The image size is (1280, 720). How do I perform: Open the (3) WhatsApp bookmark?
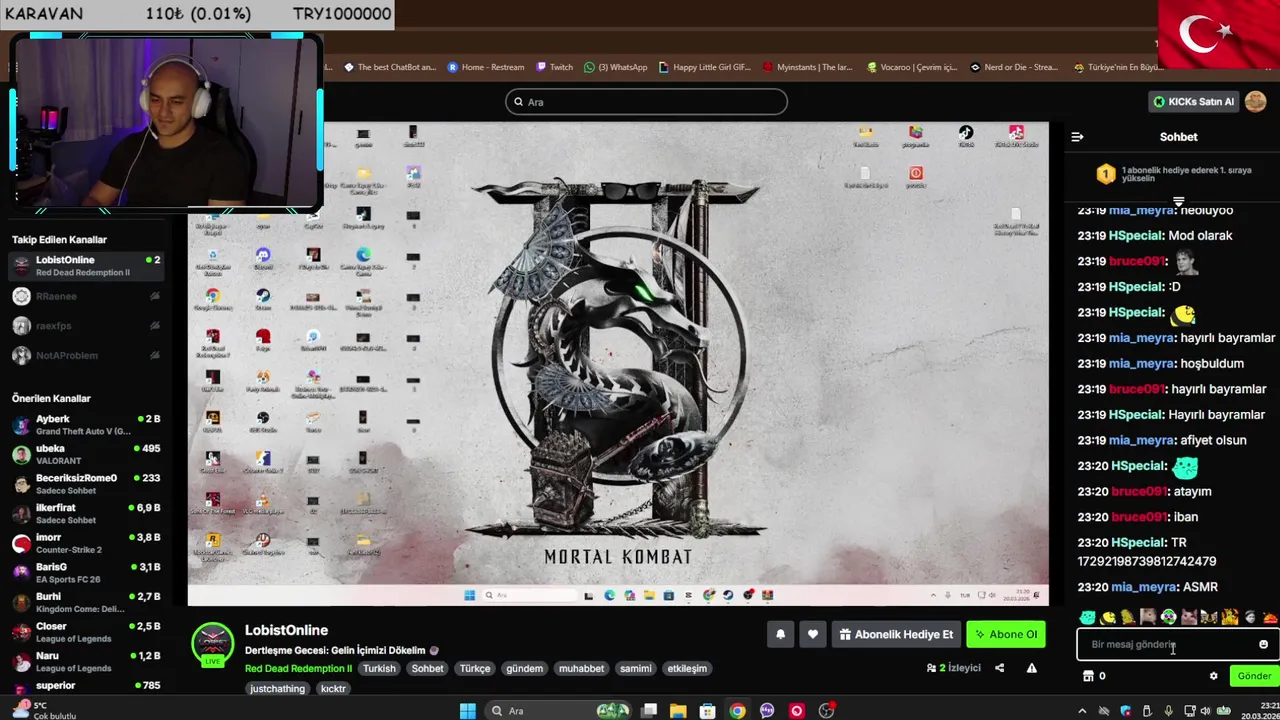(616, 67)
